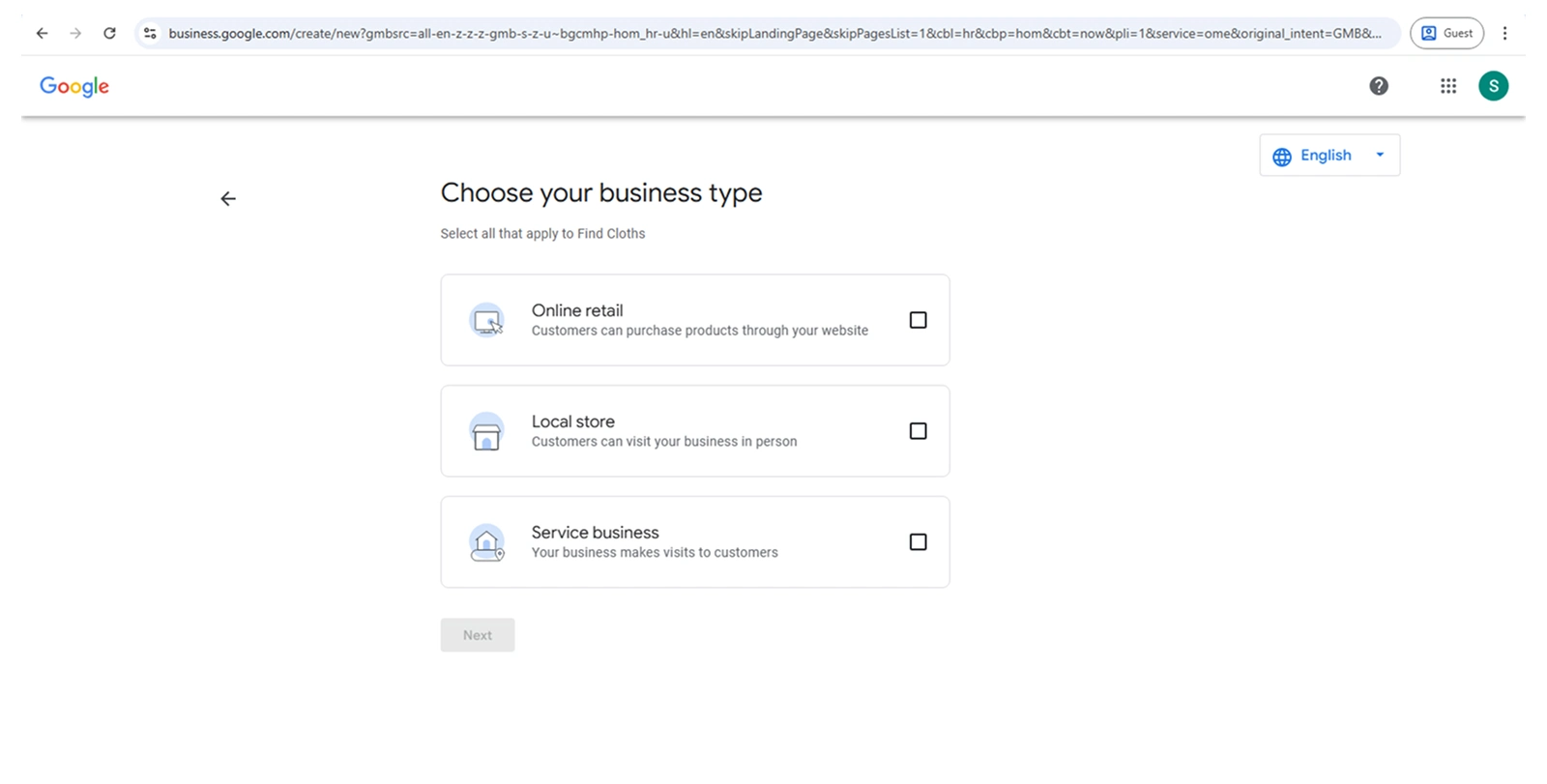Viewport: 1547px width, 784px height.
Task: Open the Google apps grid
Action: point(1447,86)
